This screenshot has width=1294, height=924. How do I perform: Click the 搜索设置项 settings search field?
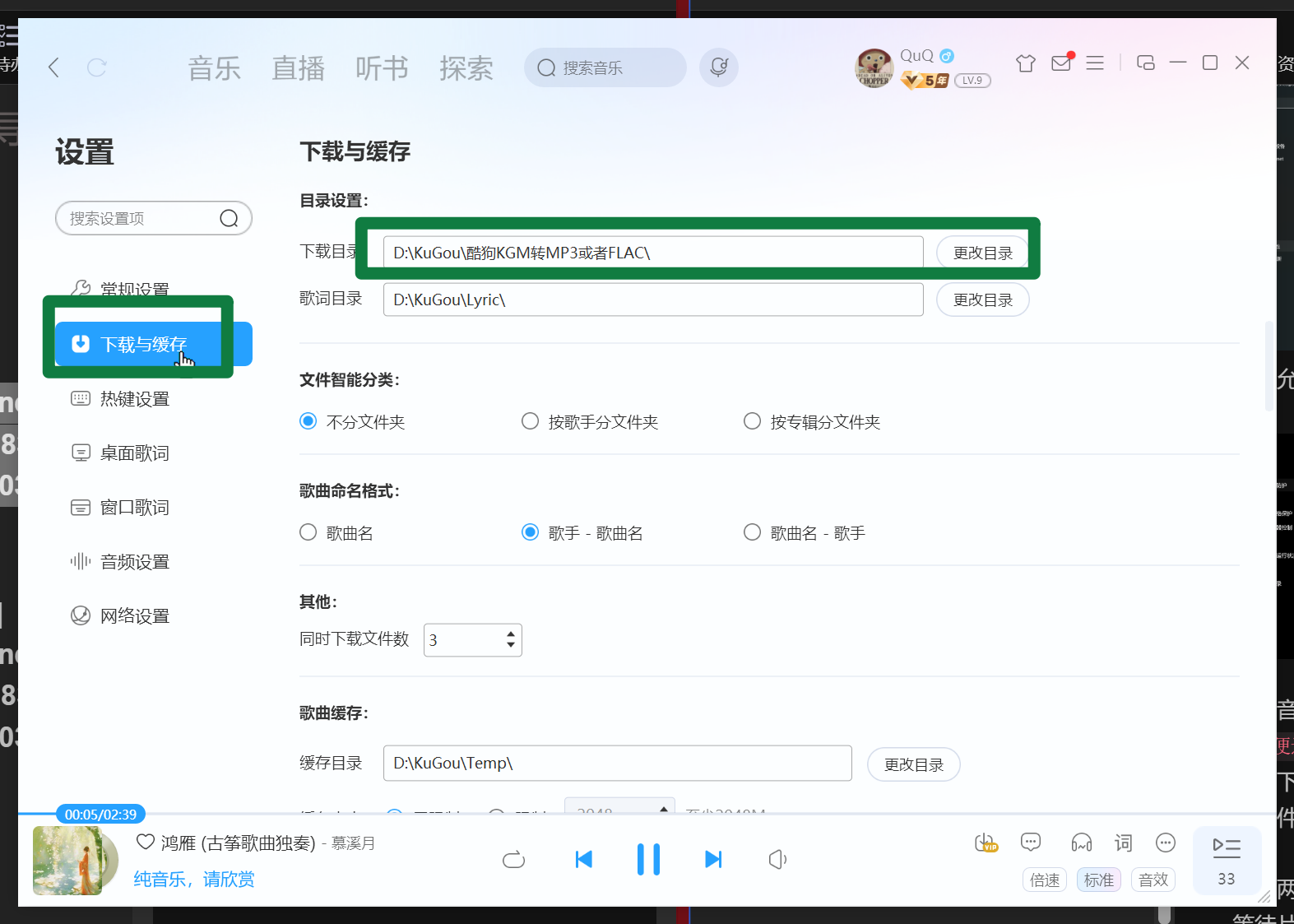(x=154, y=218)
